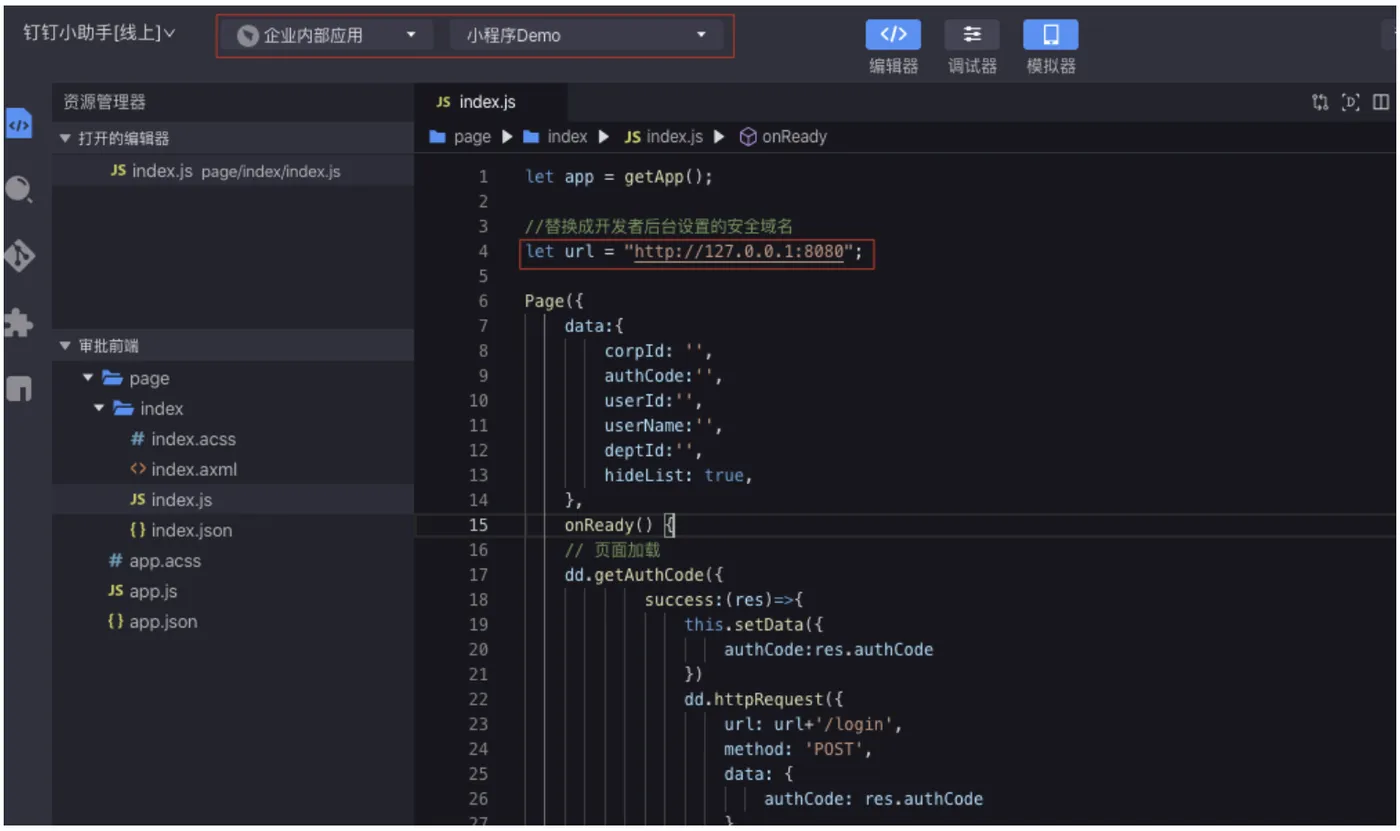The image size is (1400, 831).
Task: Click line number 15 in the gutter
Action: 478,525
